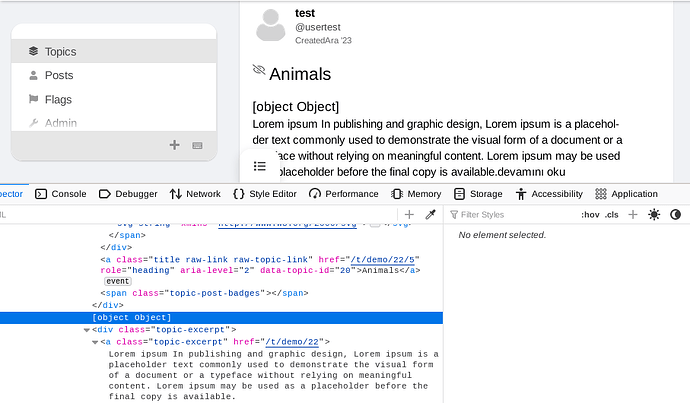This screenshot has width=690, height=403.
Task: Open the Animals topic title
Action: (301, 74)
